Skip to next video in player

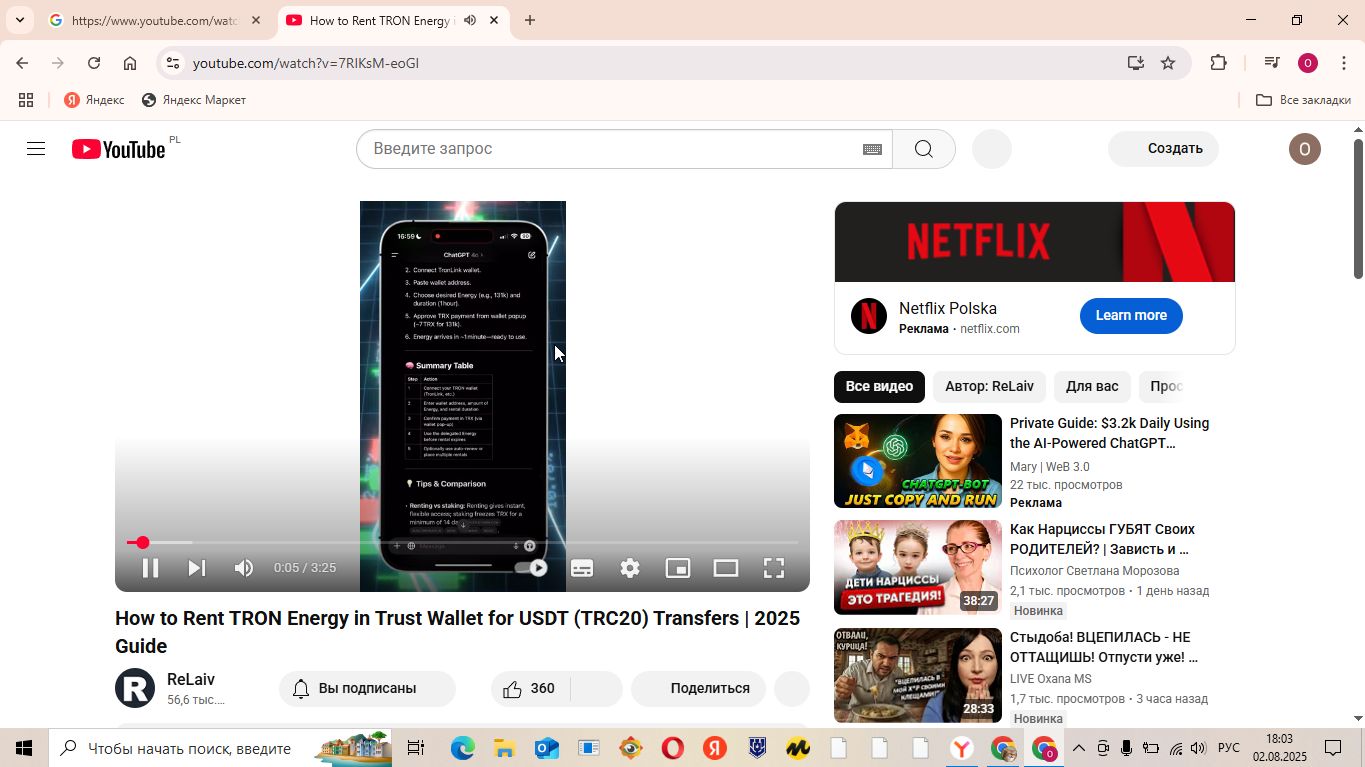click(197, 568)
